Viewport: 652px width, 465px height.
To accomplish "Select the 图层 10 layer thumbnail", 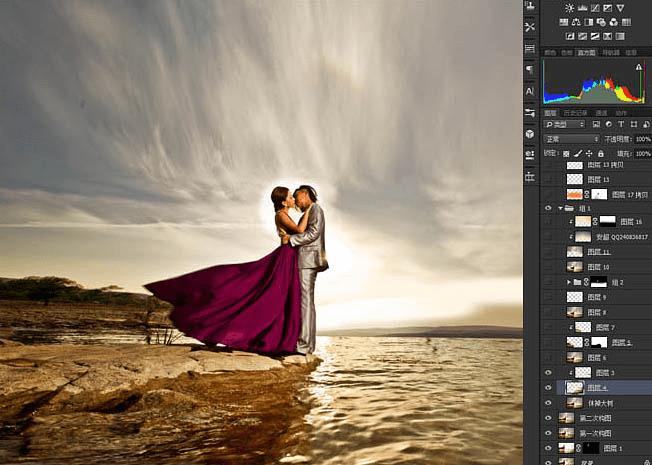I will 574,267.
